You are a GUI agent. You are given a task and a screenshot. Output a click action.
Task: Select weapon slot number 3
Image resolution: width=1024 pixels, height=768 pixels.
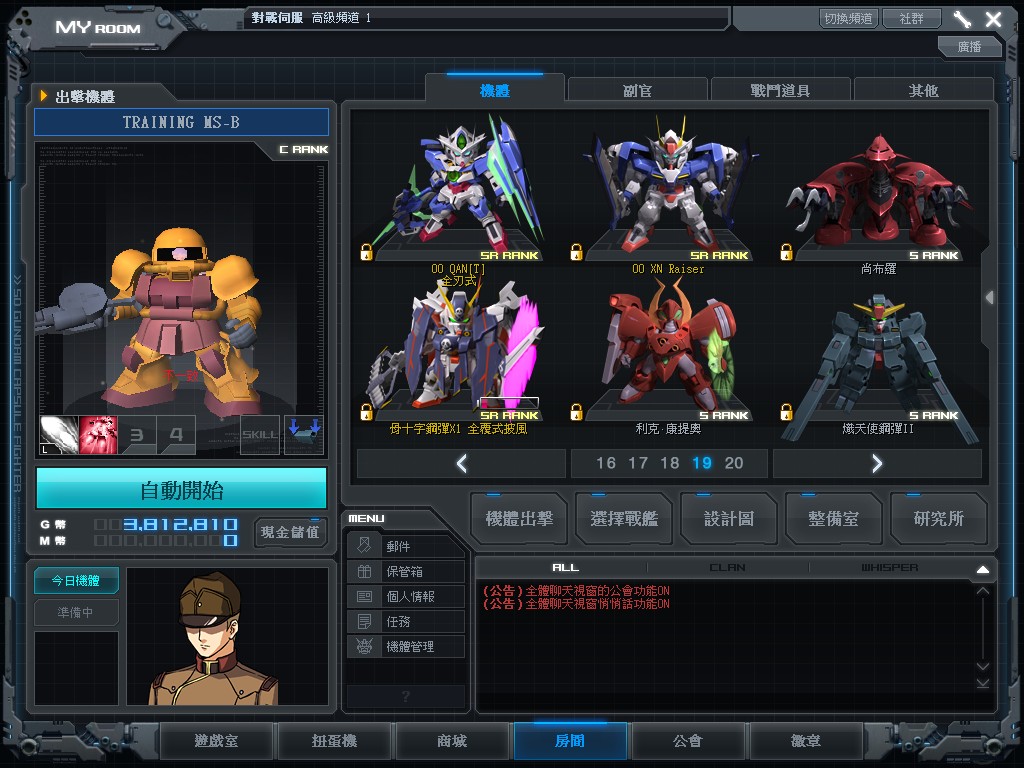[x=137, y=435]
